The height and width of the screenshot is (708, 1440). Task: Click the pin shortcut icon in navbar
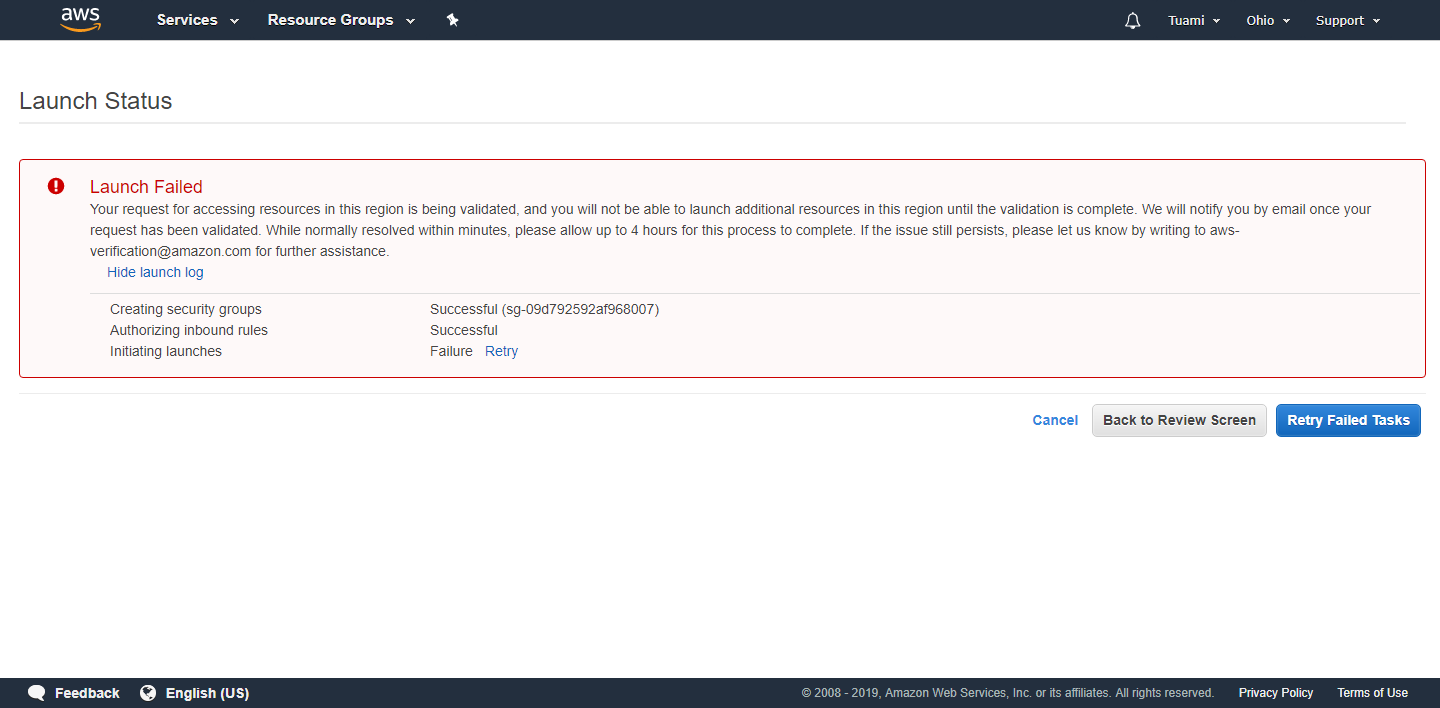(x=452, y=20)
